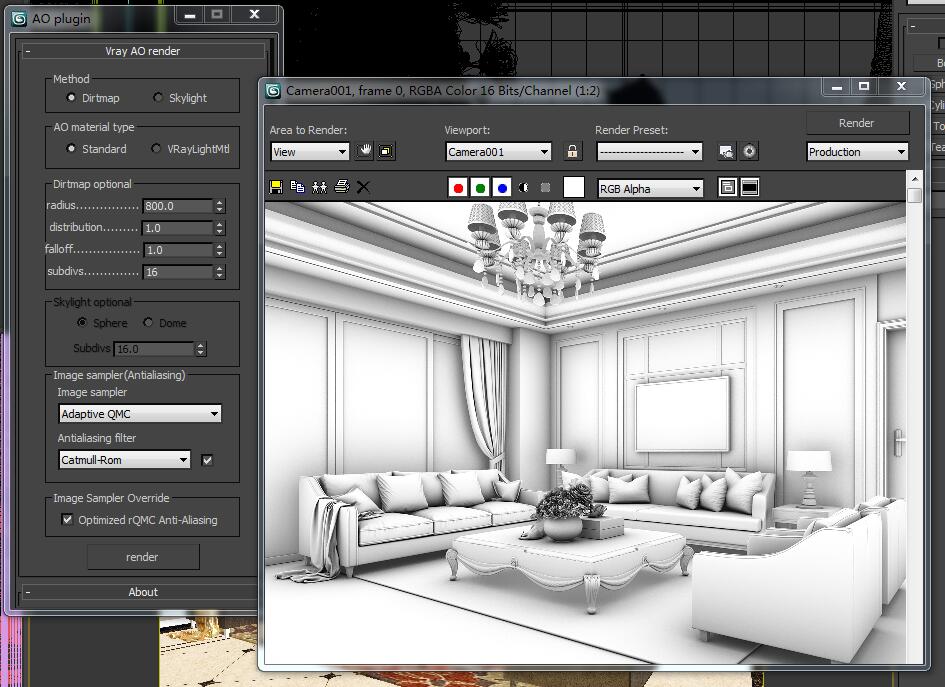The height and width of the screenshot is (687, 945).
Task: Select the Skylight method radio button
Action: pyautogui.click(x=158, y=98)
